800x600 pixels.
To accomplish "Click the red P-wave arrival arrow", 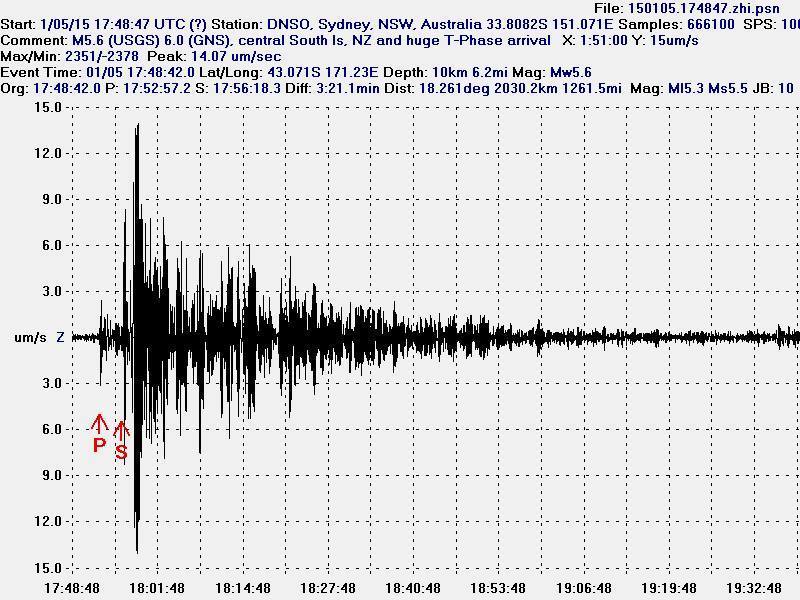I will pos(100,424).
